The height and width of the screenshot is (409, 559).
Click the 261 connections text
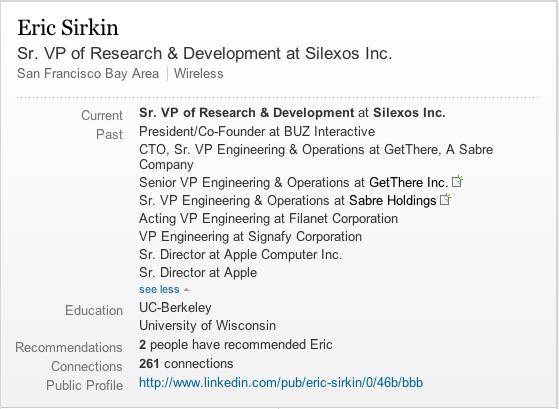186,364
